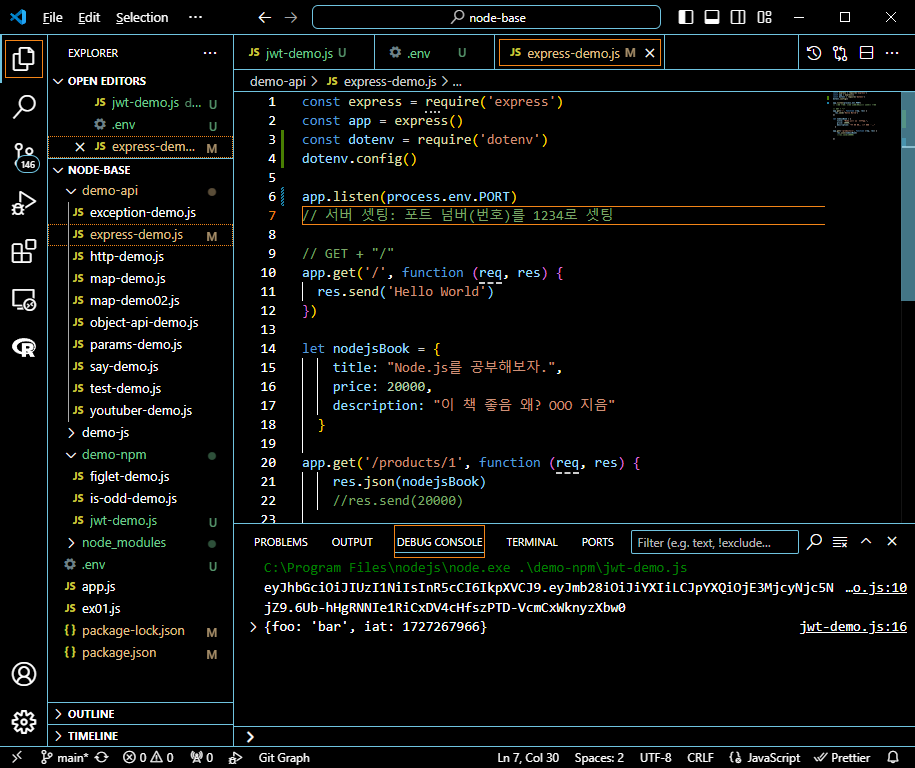
Task: Go forward with the navigation arrow
Action: (x=291, y=18)
